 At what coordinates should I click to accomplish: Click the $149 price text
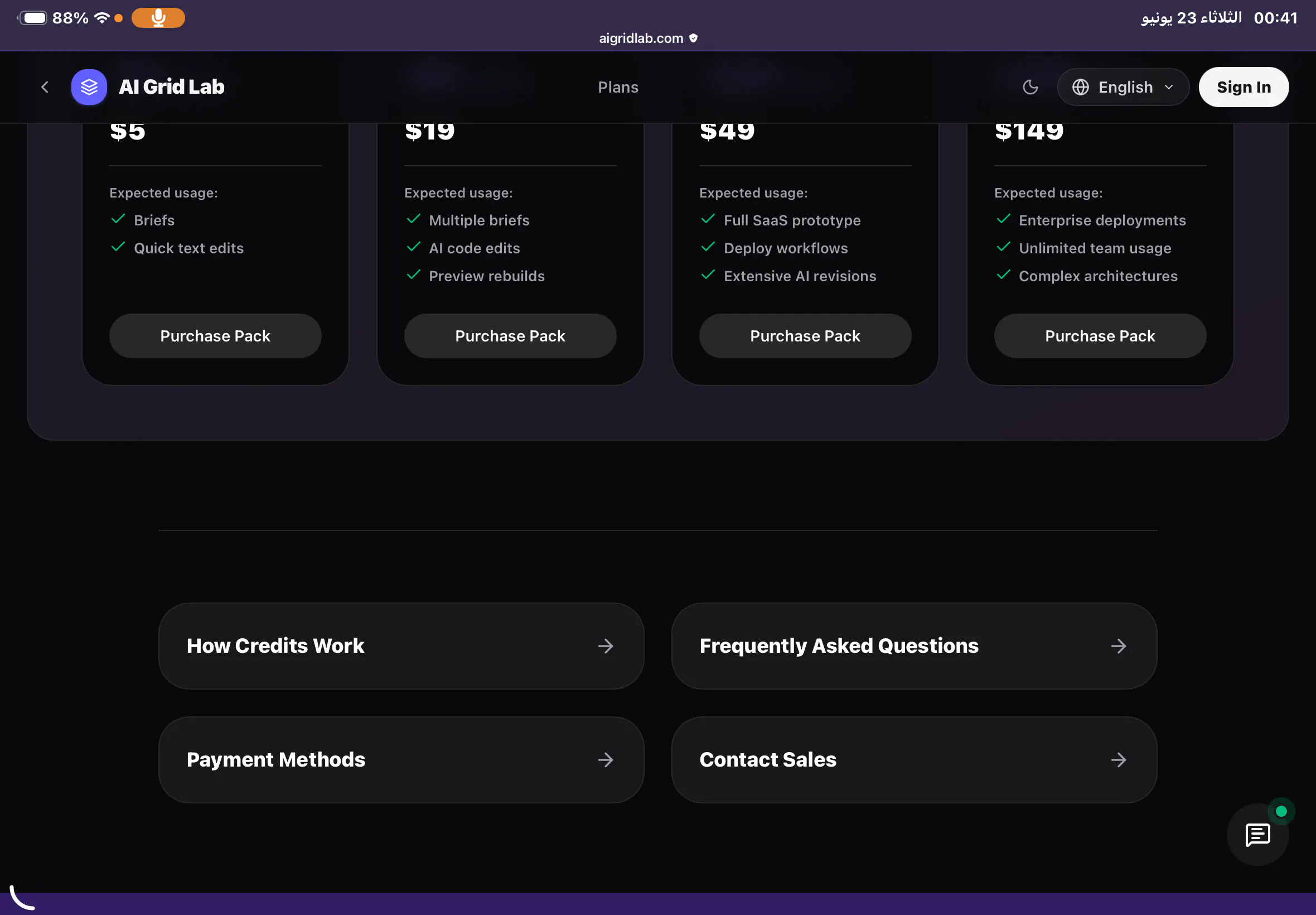[x=1029, y=132]
